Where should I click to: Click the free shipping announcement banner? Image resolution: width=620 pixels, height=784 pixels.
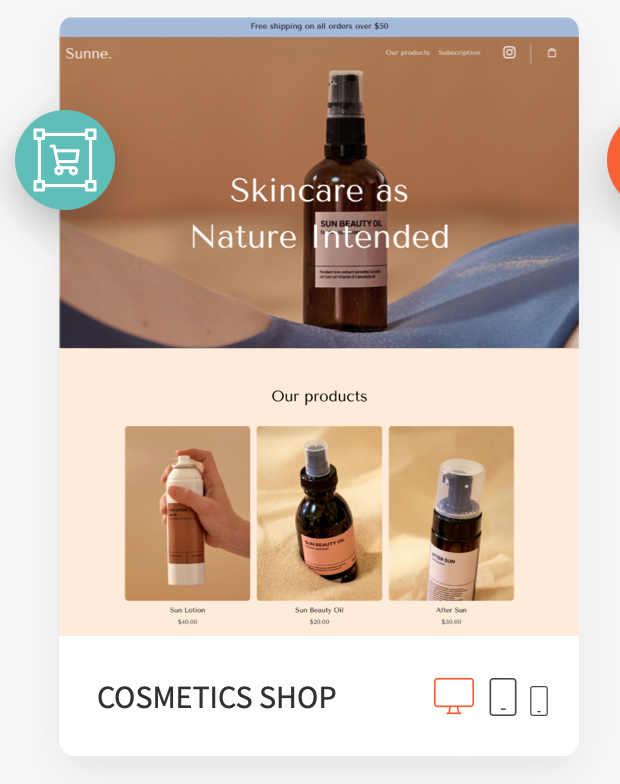(319, 27)
